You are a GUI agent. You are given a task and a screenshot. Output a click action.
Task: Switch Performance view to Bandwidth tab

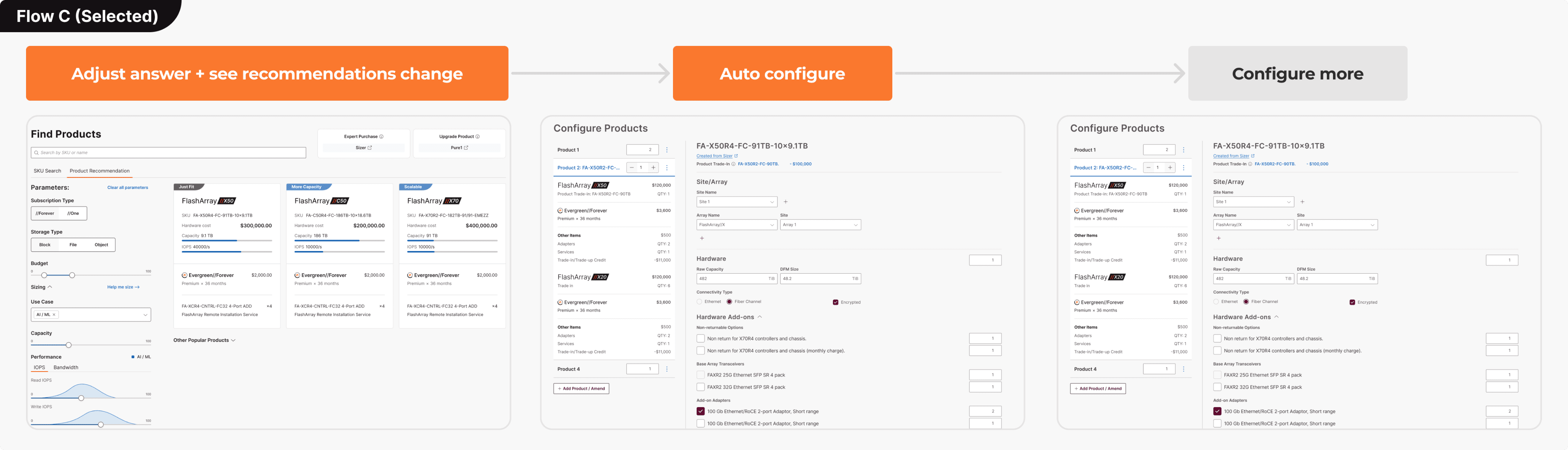66,367
